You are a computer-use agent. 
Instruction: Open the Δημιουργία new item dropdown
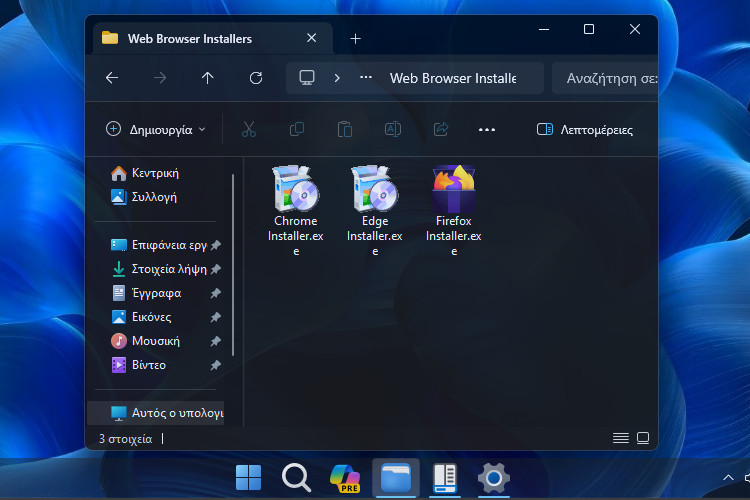(156, 129)
